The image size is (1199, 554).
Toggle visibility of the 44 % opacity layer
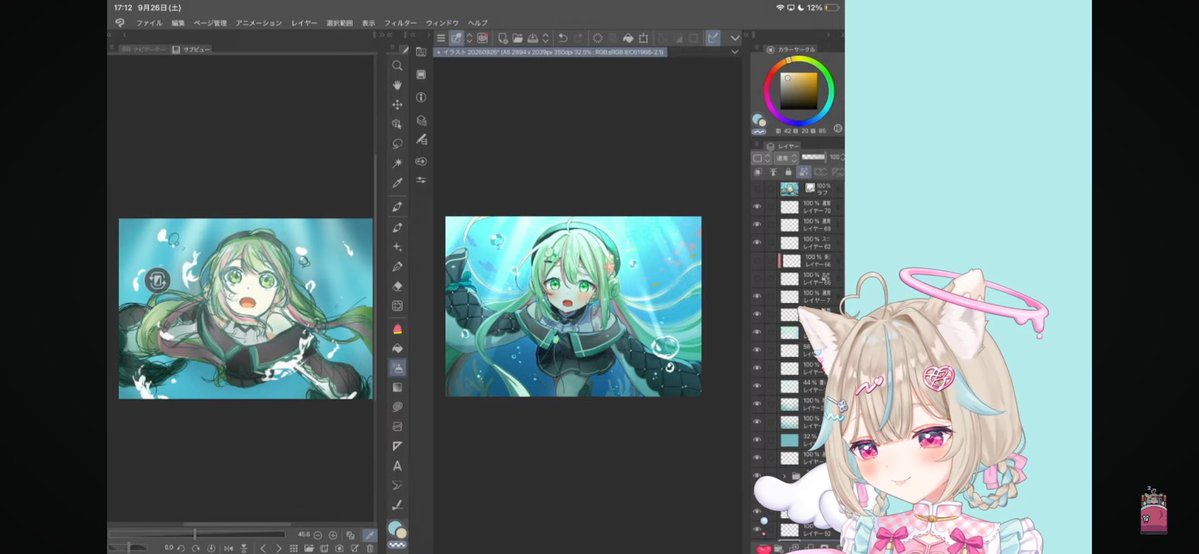click(757, 386)
